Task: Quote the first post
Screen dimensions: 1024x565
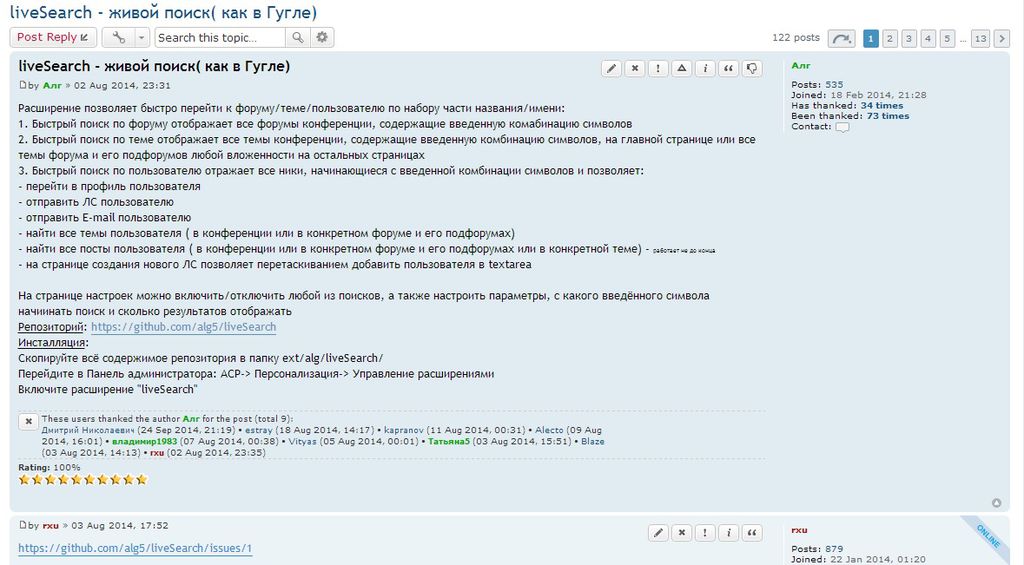Action: (x=729, y=68)
